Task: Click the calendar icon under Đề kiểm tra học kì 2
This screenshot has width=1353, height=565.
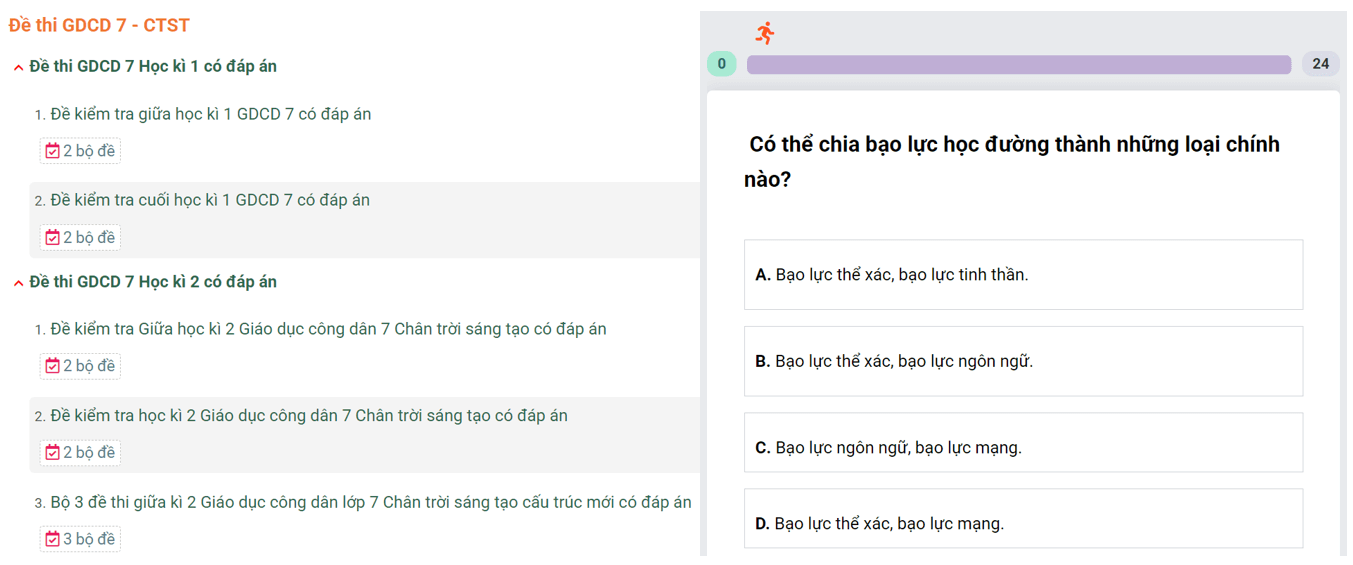Action: pos(52,452)
